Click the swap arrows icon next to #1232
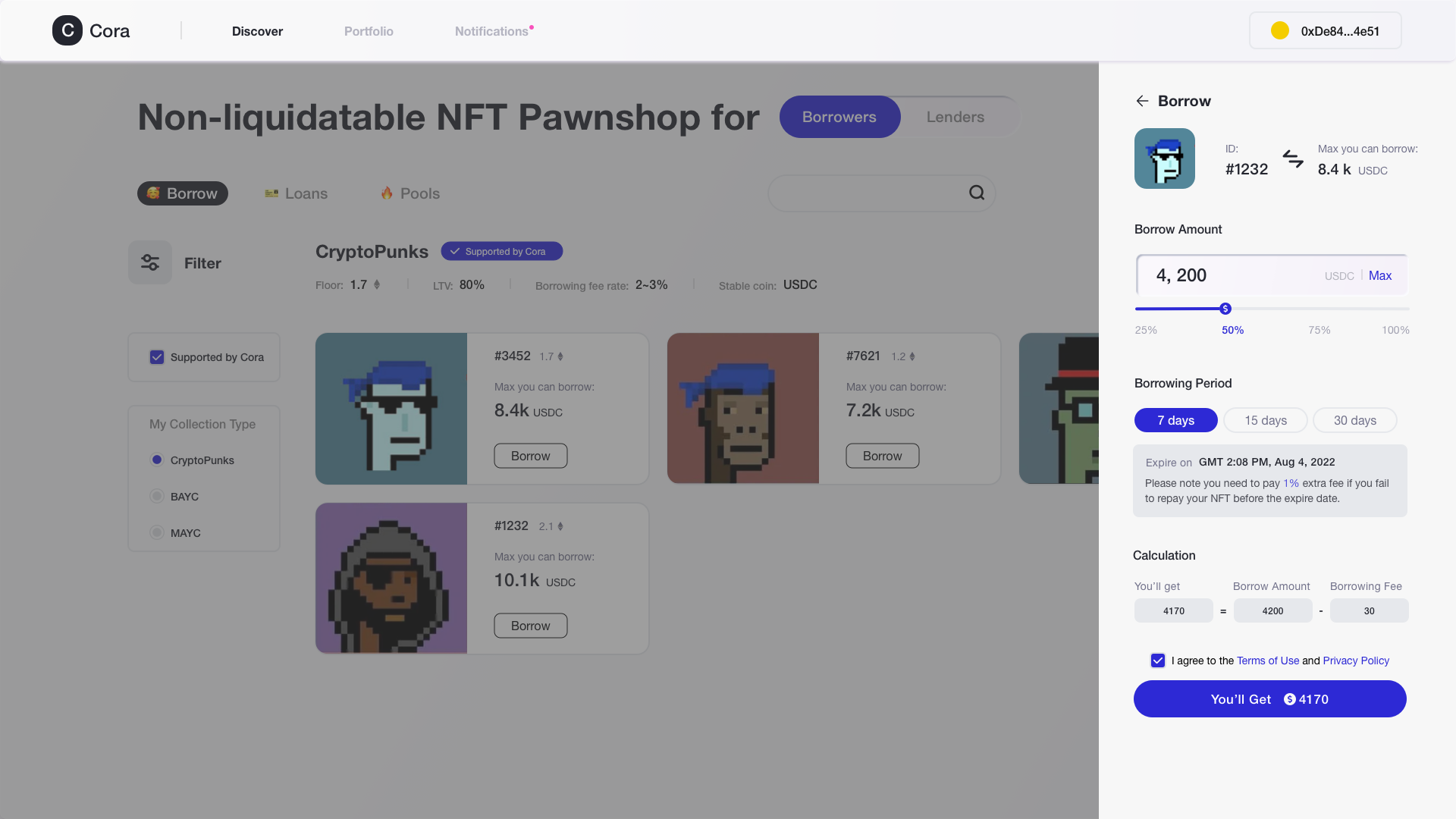The height and width of the screenshot is (819, 1456). point(1293,158)
